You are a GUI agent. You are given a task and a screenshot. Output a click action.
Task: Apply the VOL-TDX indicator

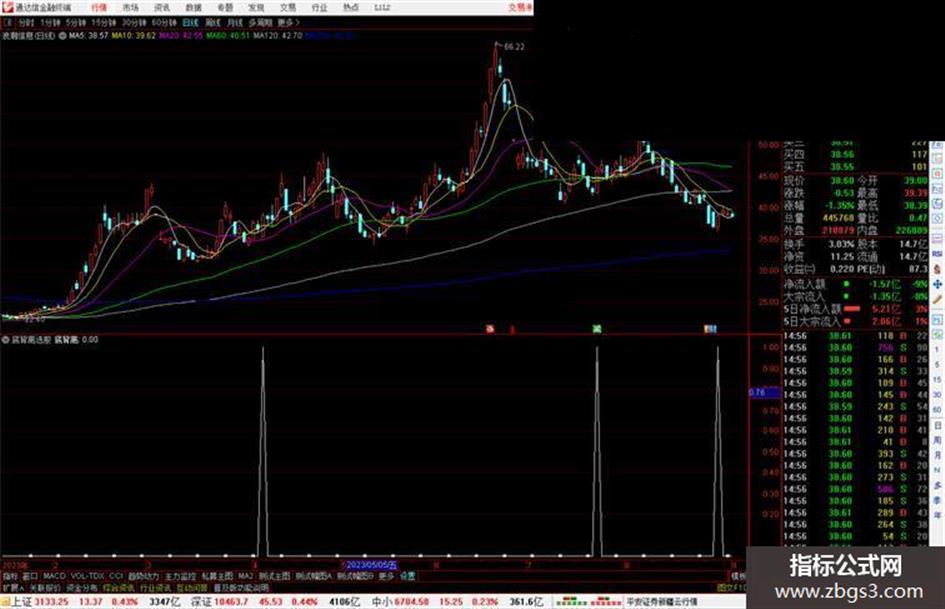point(87,576)
